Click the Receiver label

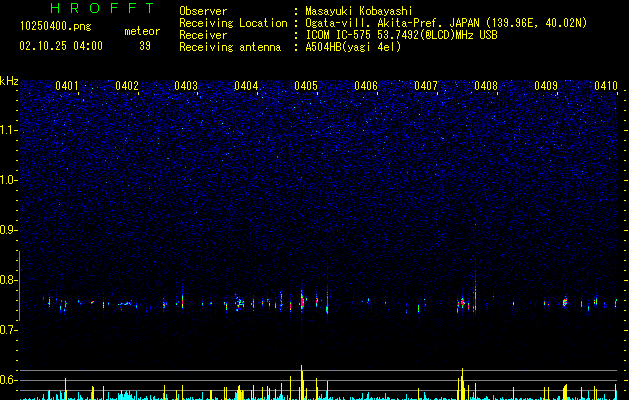203,35
